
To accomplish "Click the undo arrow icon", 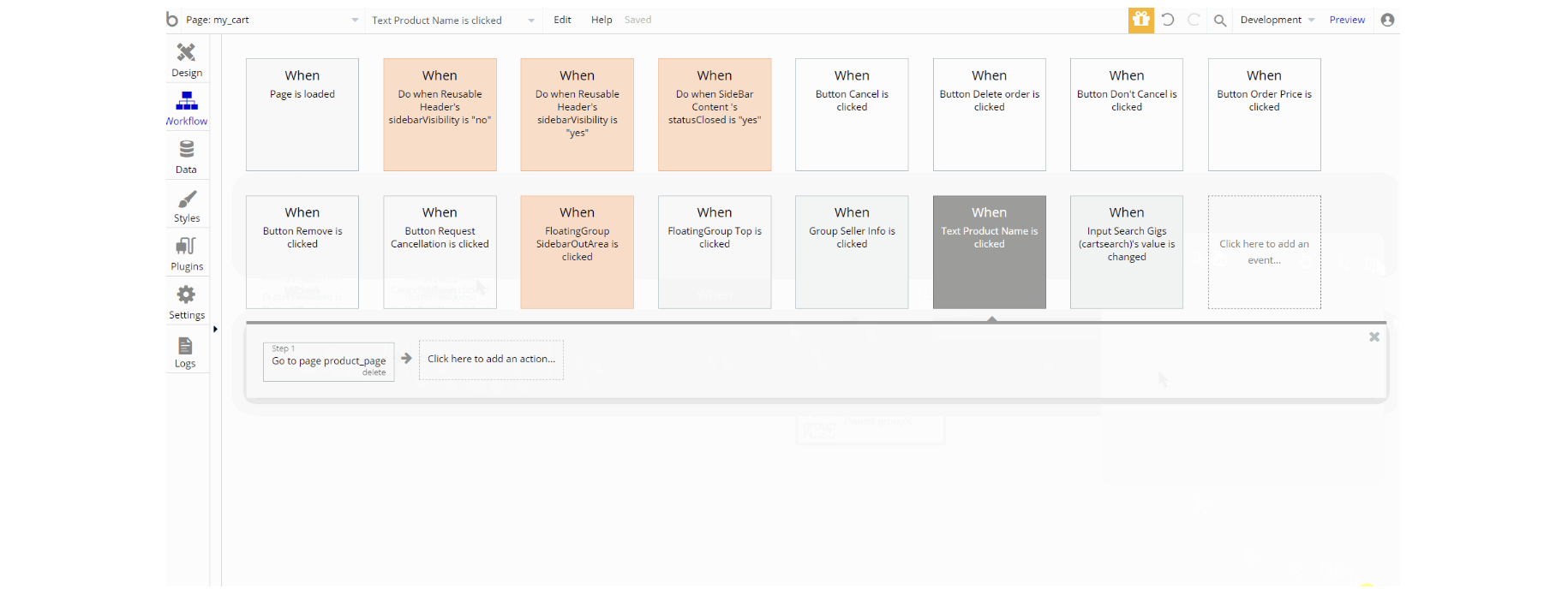I will [x=1167, y=20].
